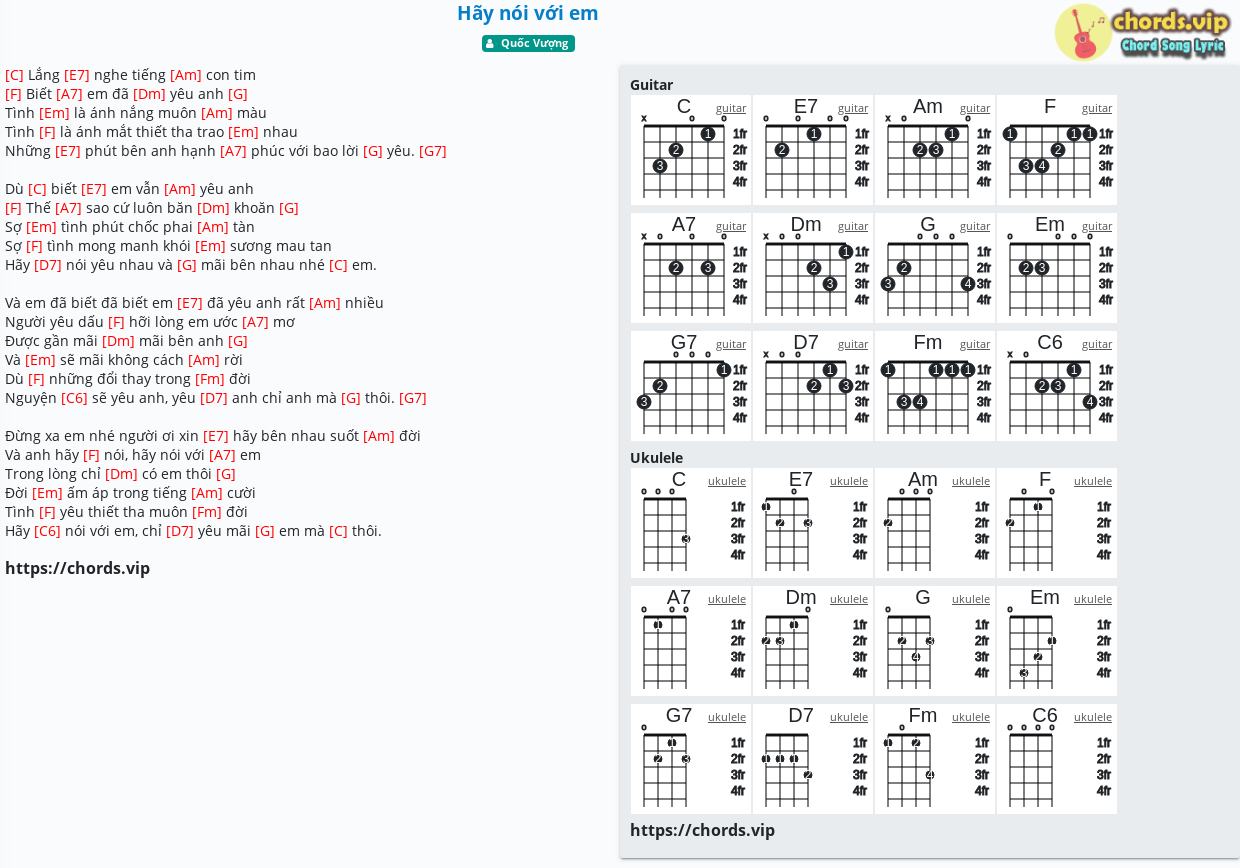Click the guitar C6 chord diagram
Screen dimensions: 1240x868
[1057, 386]
